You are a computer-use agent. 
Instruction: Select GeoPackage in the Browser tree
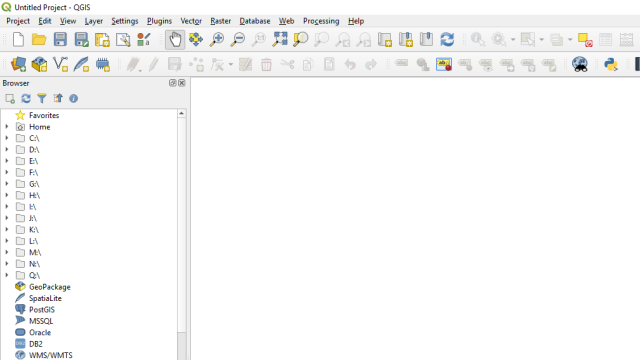pyautogui.click(x=49, y=287)
